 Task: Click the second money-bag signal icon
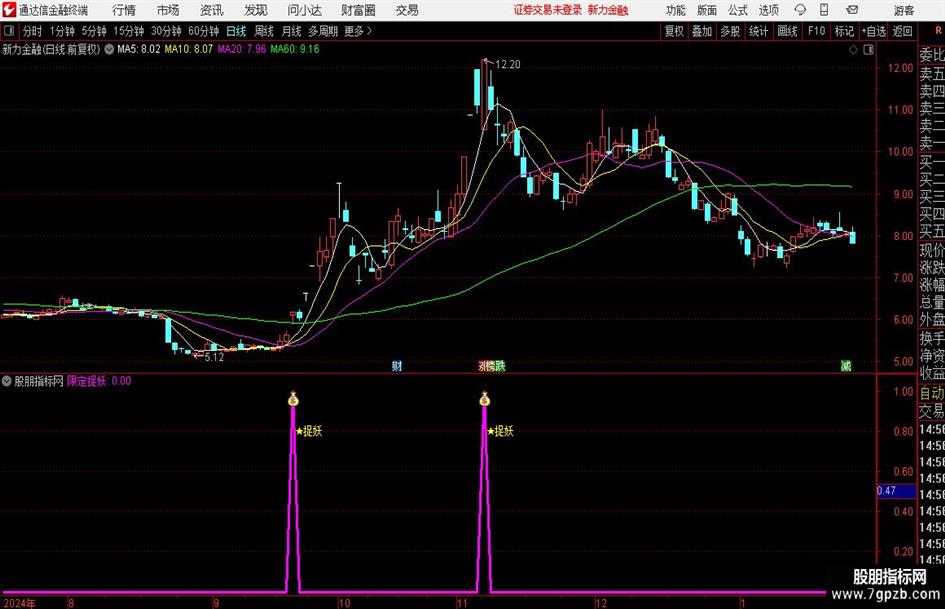[x=485, y=399]
